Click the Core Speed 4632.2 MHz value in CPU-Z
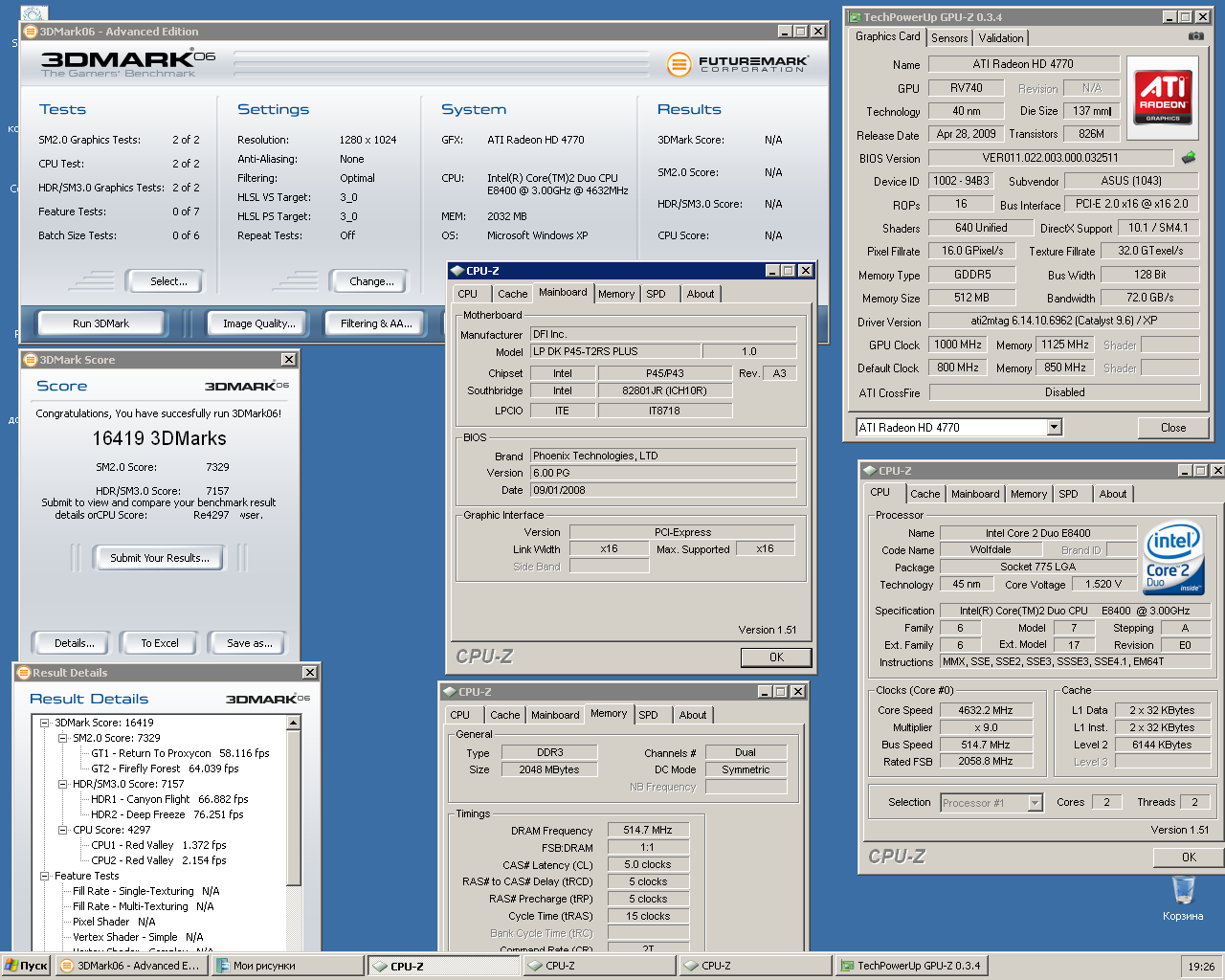 [986, 710]
